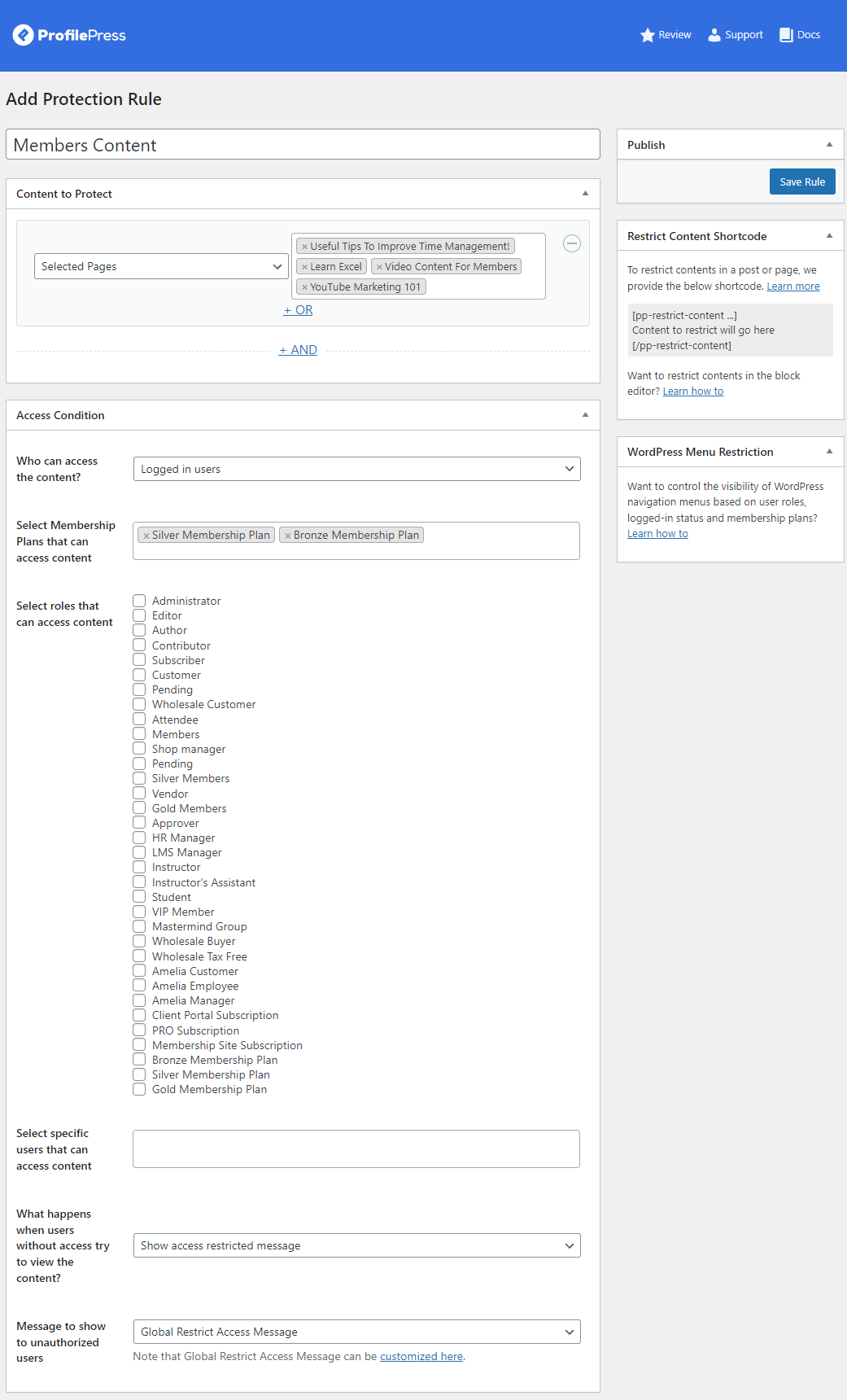
Task: Click the Docs book icon
Action: tap(786, 35)
